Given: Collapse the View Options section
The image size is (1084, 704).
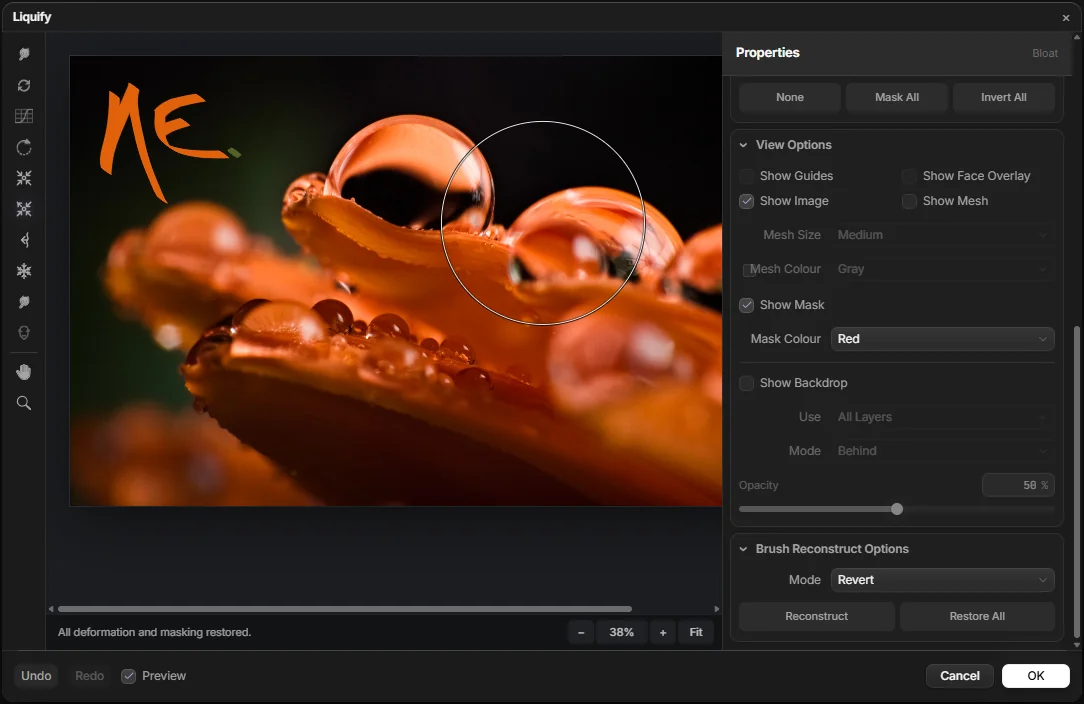Looking at the screenshot, I should pyautogui.click(x=743, y=145).
